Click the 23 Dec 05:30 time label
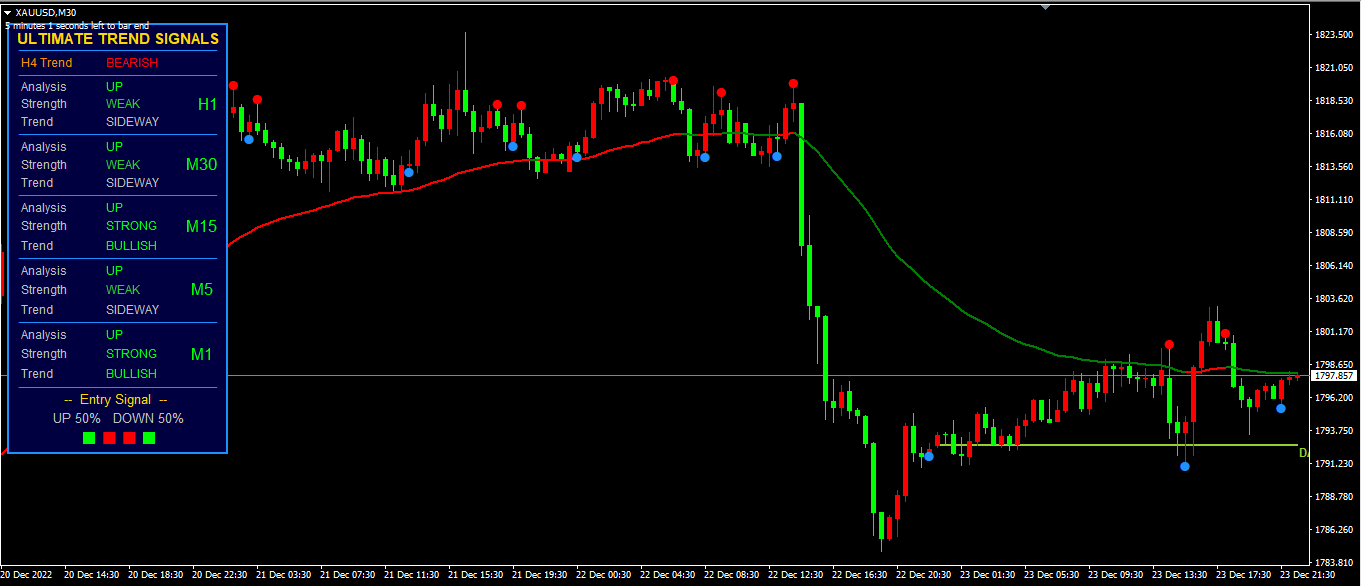Screen dimensions: 1362x586 [x=1052, y=575]
